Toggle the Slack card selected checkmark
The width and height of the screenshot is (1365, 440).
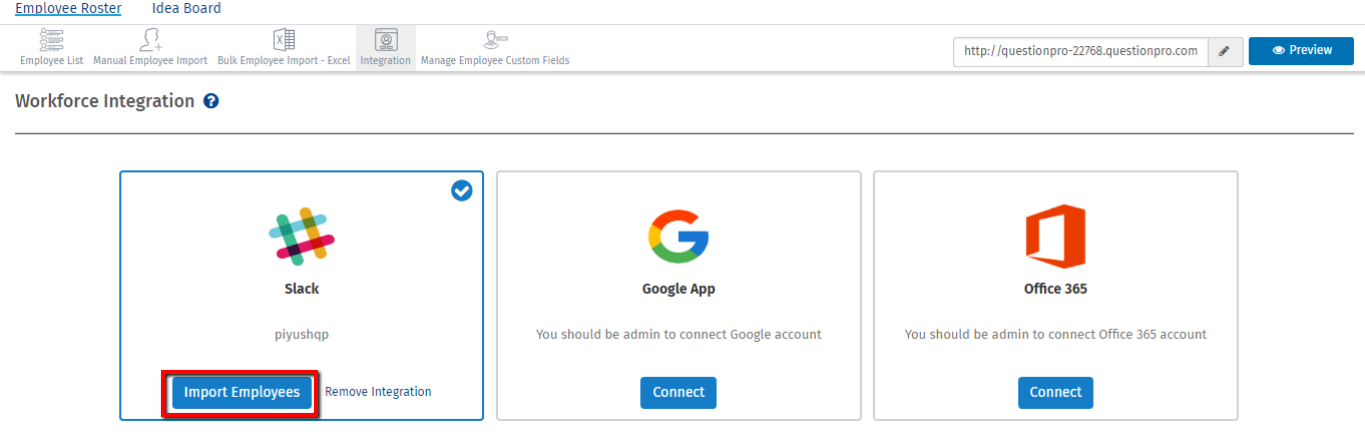click(x=461, y=191)
